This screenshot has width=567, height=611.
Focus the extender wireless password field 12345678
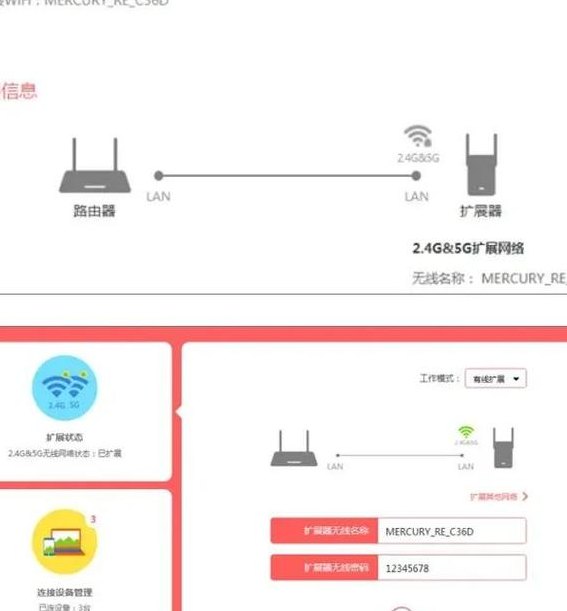(x=452, y=568)
